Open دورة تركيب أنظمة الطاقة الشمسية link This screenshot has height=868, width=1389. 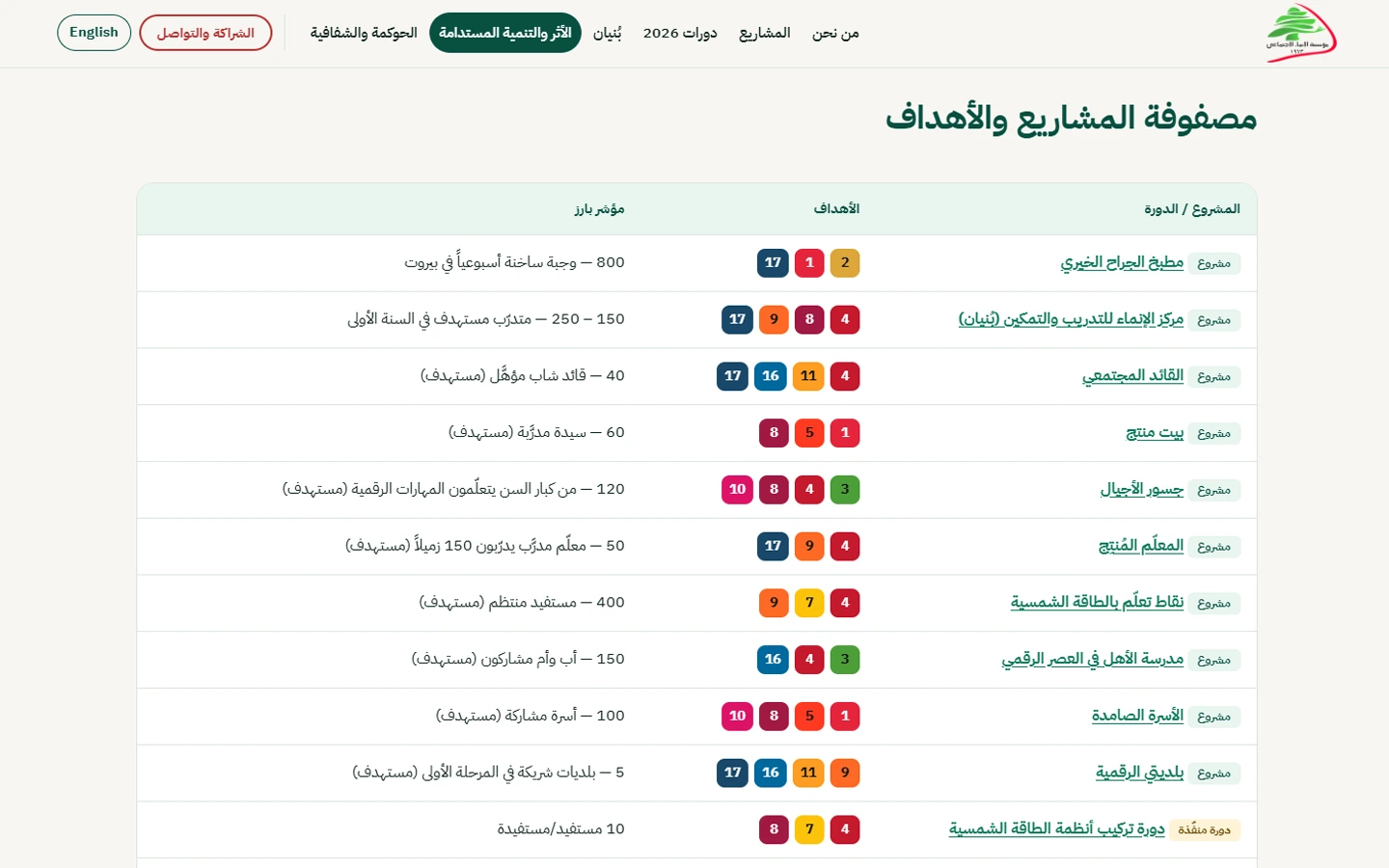pos(1057,829)
